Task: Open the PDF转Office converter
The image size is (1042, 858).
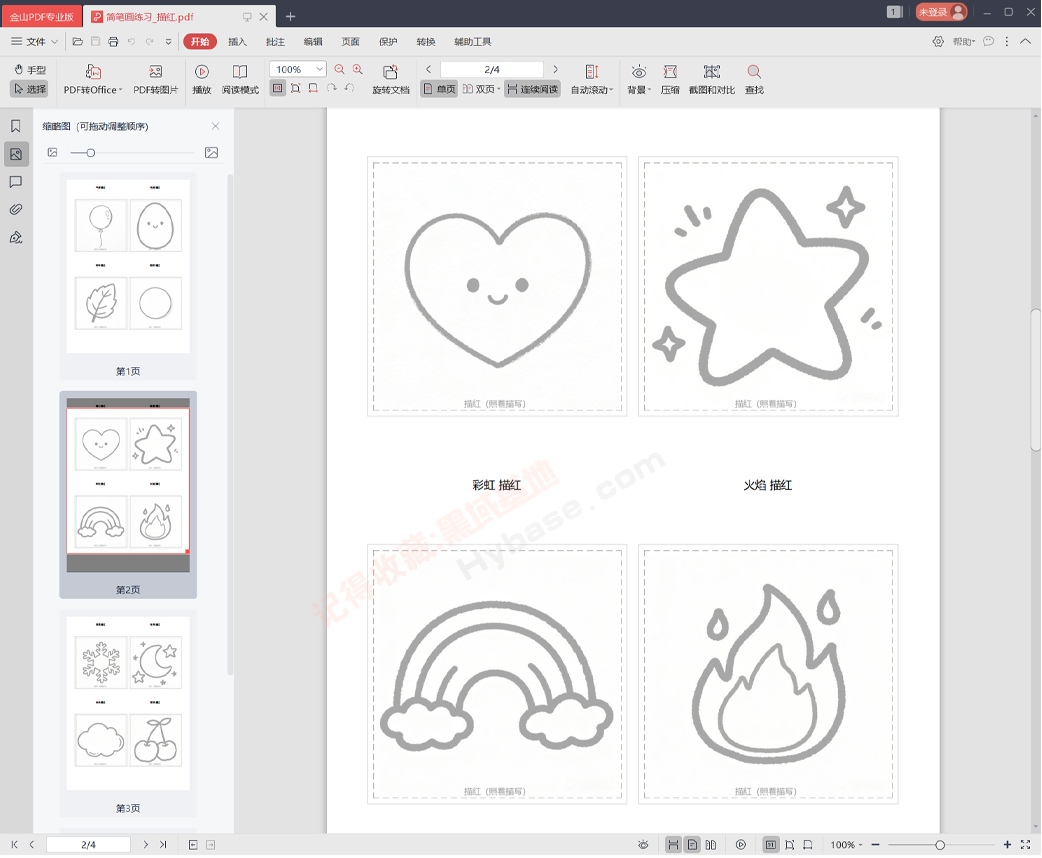Action: (x=92, y=80)
